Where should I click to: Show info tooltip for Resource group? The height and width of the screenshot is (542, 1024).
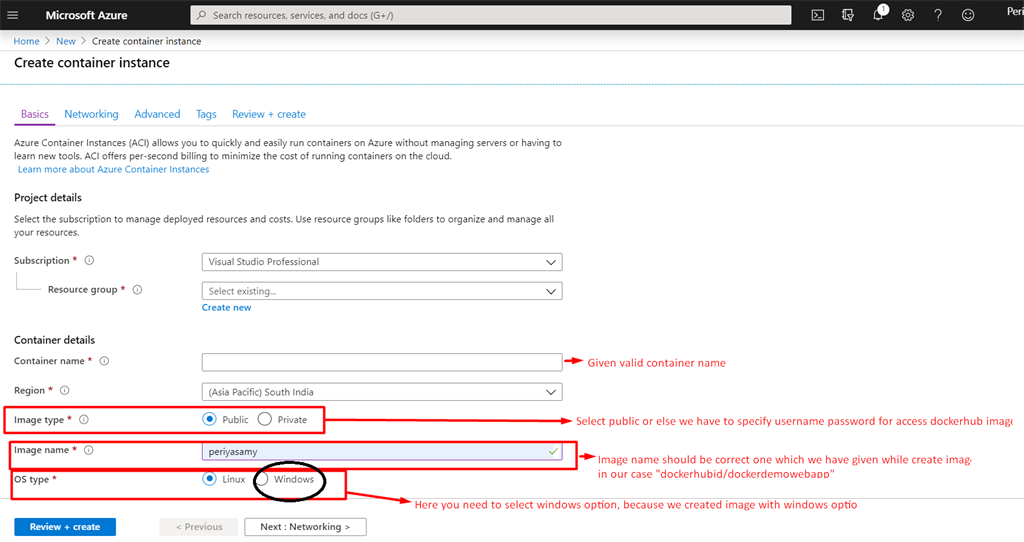(x=137, y=290)
